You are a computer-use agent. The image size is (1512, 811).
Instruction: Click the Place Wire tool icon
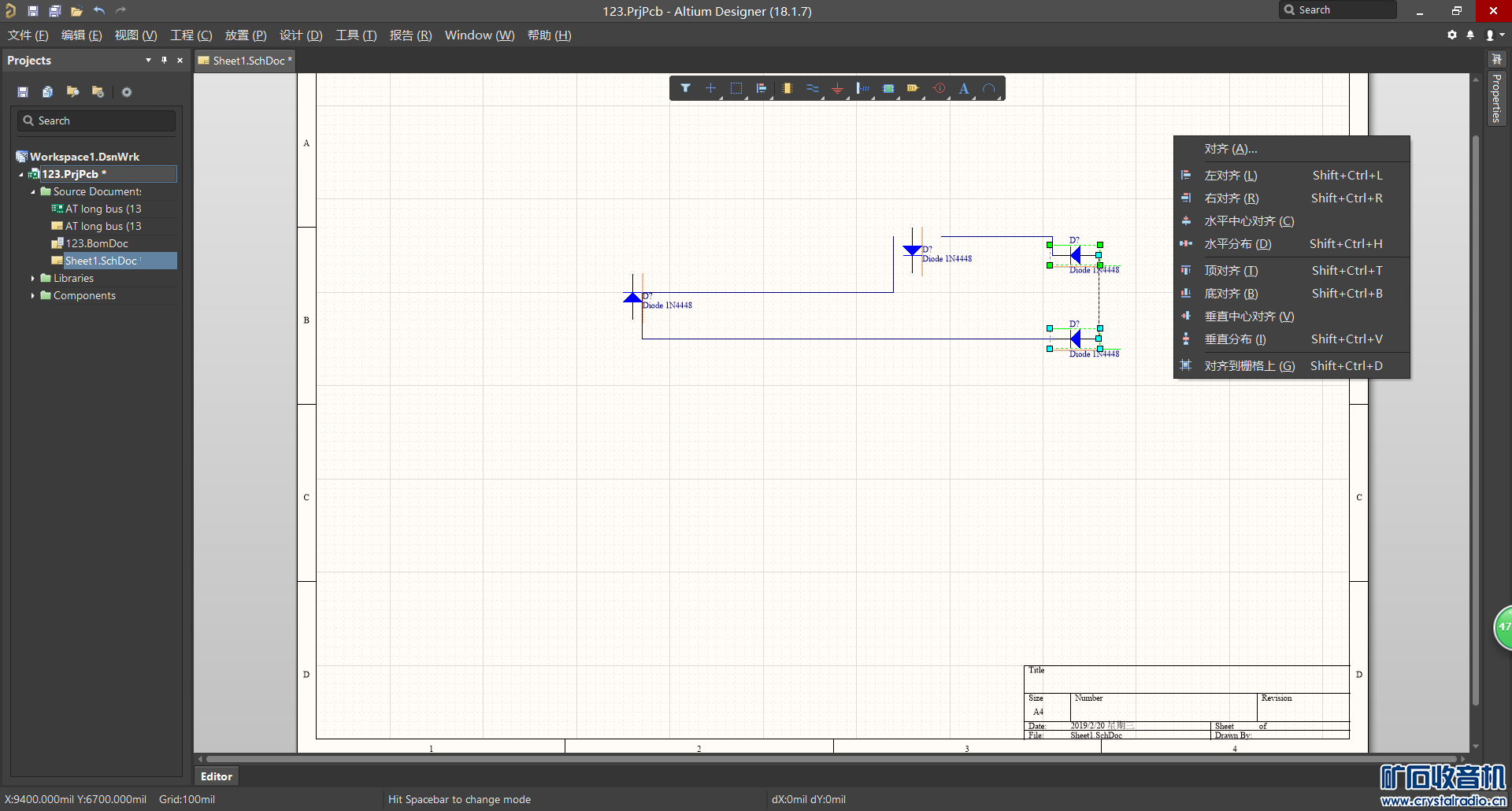tap(812, 88)
